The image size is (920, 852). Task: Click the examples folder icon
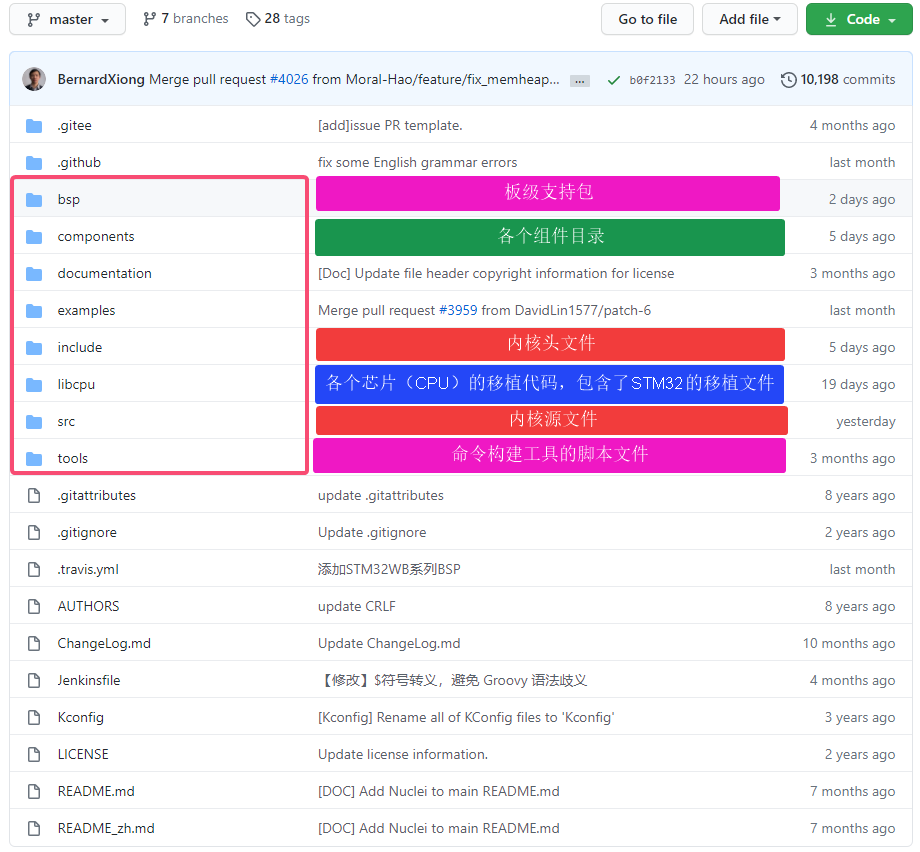(34, 310)
